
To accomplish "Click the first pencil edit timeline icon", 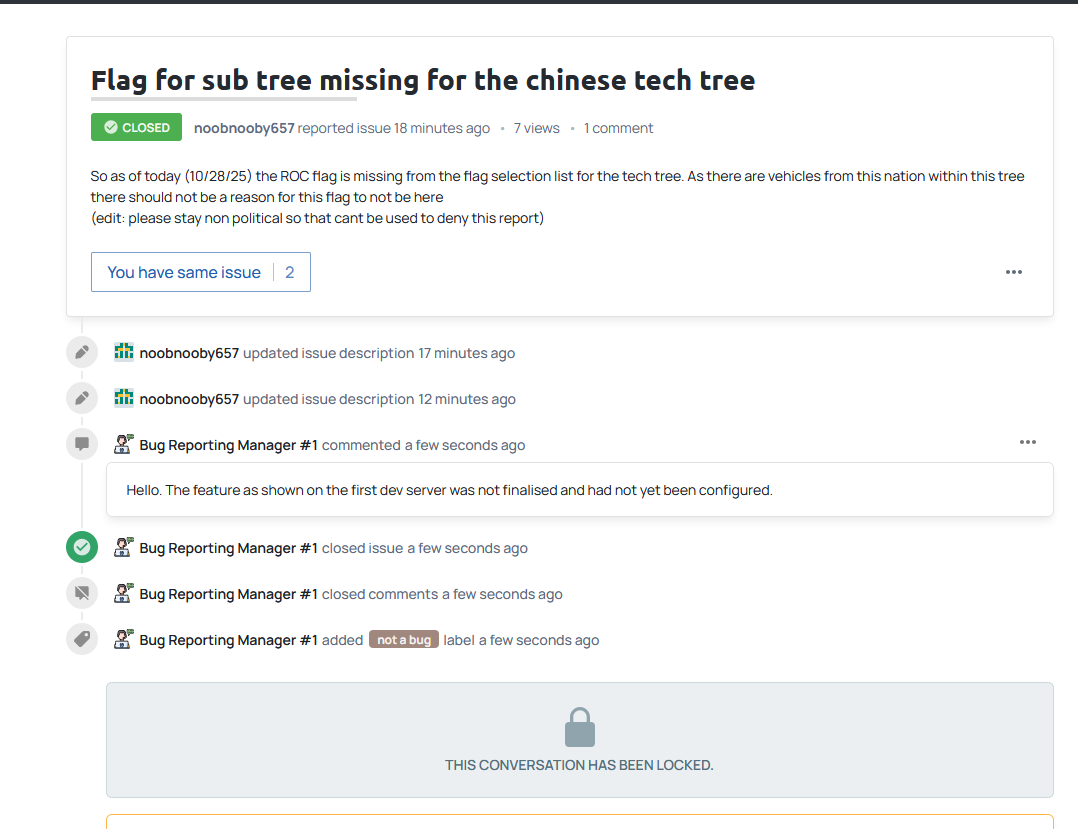I will click(x=82, y=353).
